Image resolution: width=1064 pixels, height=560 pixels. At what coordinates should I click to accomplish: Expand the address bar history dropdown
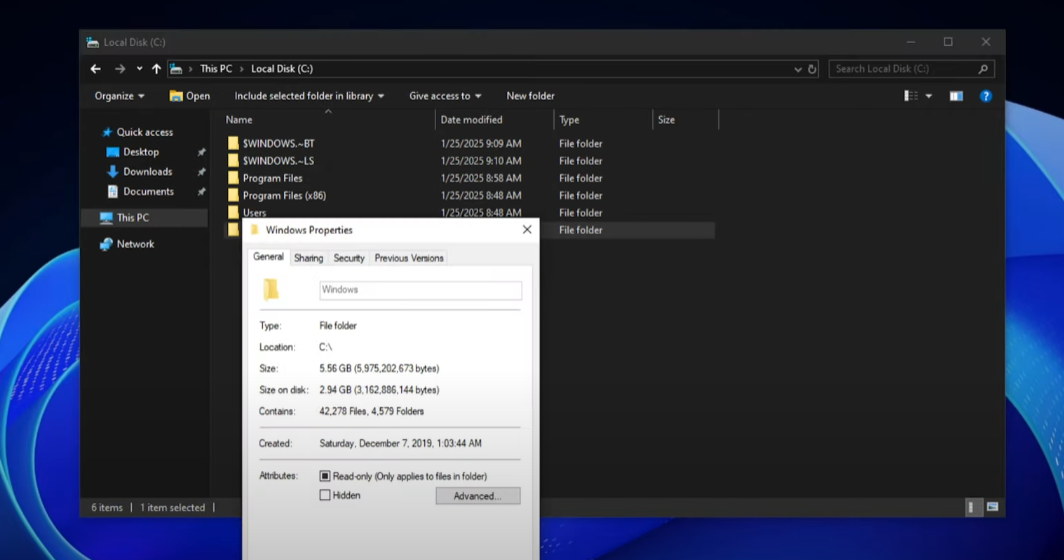tap(798, 69)
